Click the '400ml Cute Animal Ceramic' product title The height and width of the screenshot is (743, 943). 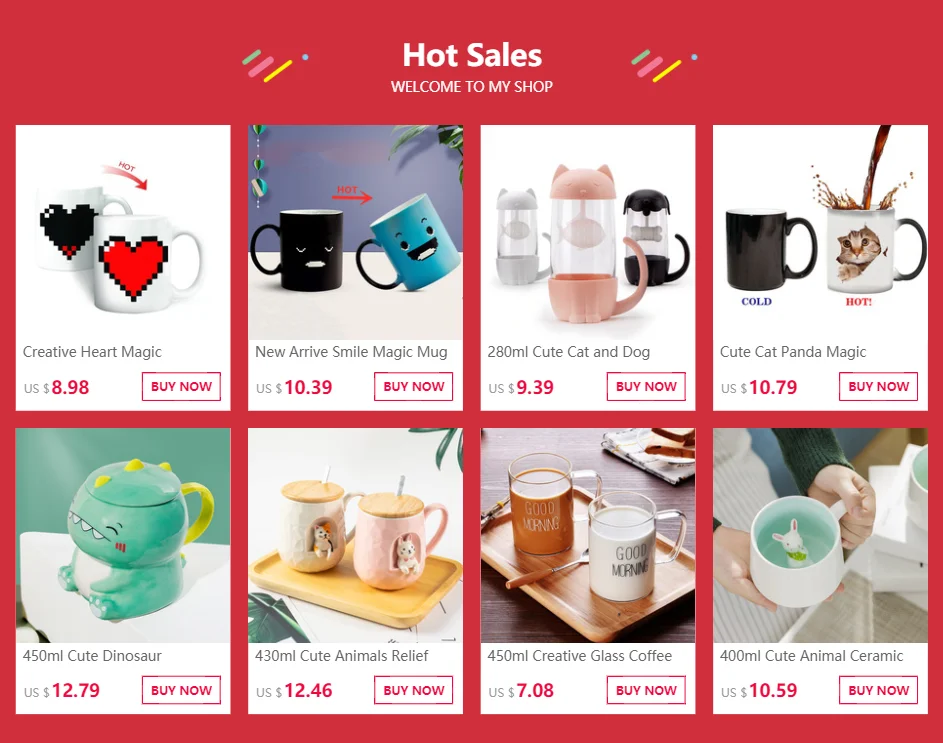[811, 656]
